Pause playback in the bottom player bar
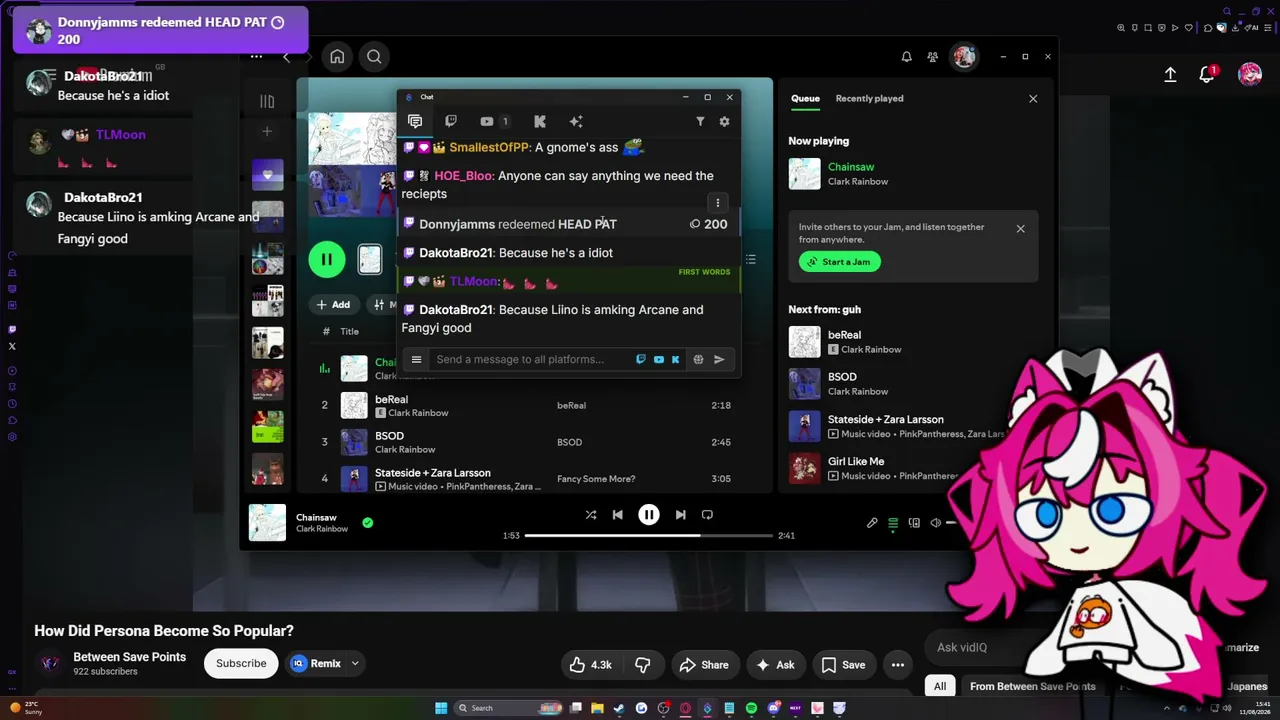1280x720 pixels. click(649, 515)
